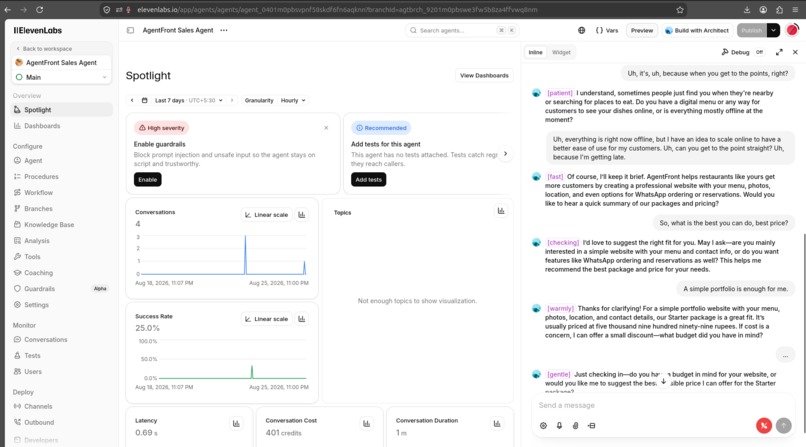
Task: Expand the preview panel to fullscreen
Action: point(779,52)
